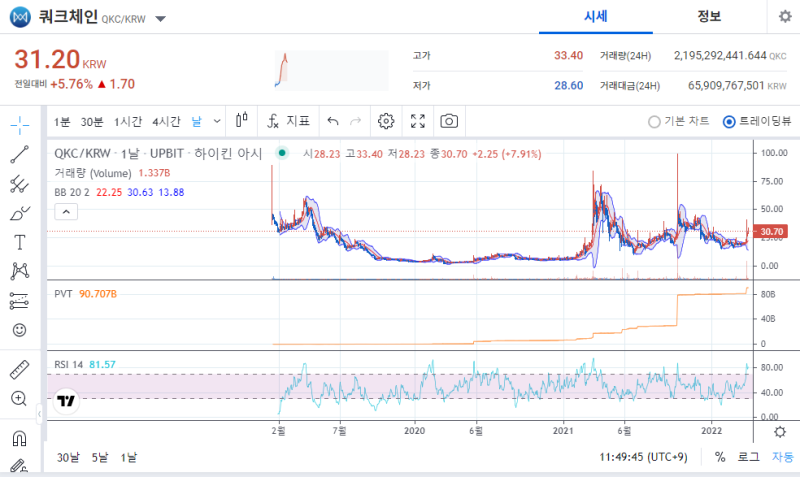Click the BB 20 2 indicator legend
Screen dimensions: 800x477
pos(71,192)
